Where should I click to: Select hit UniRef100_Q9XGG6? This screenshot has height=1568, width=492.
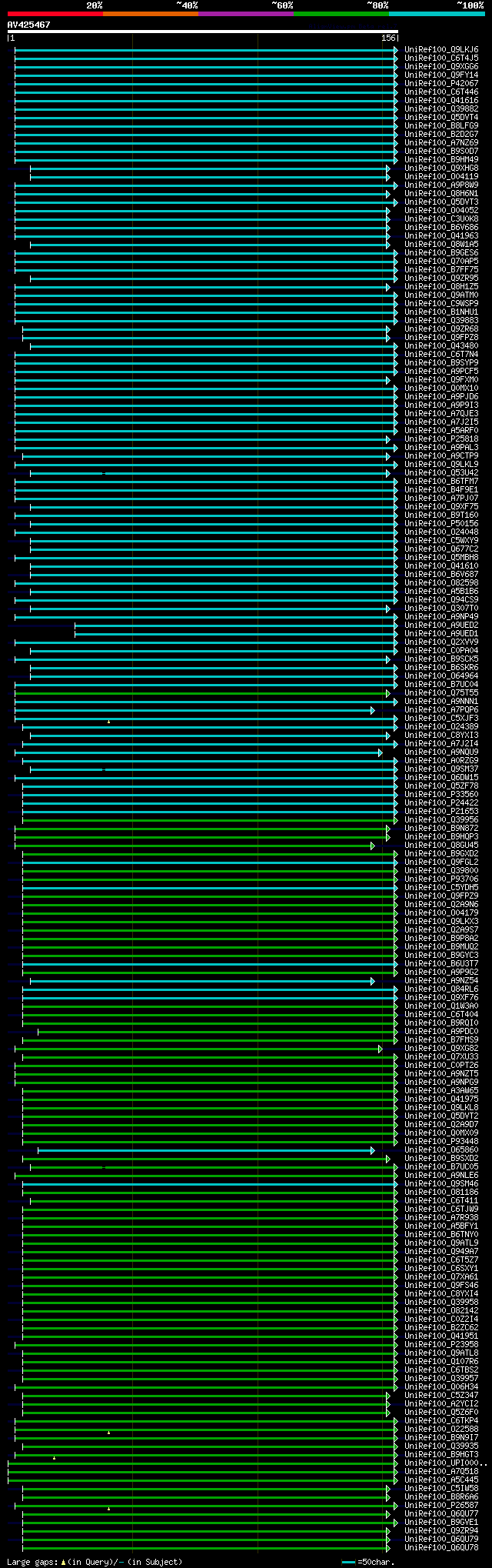click(x=441, y=66)
